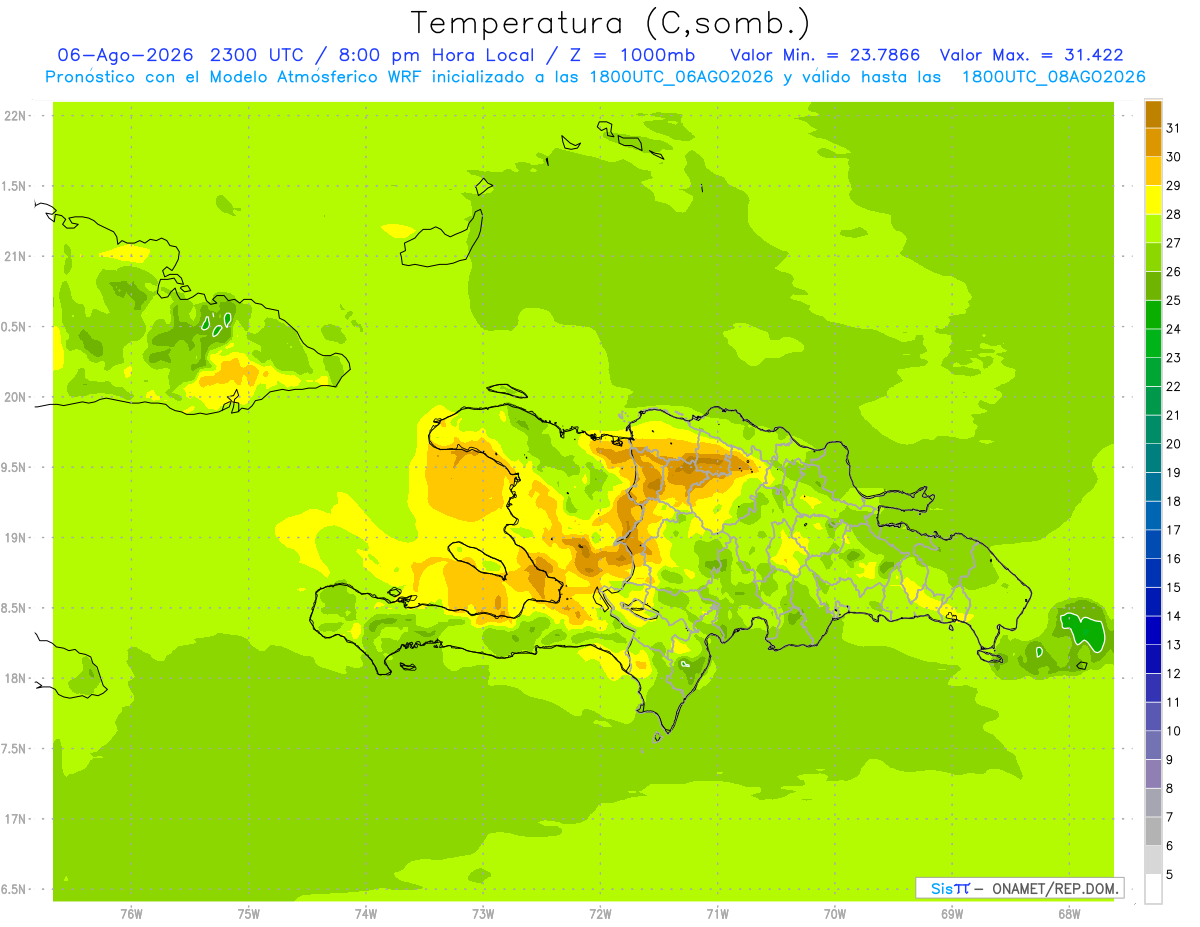Image resolution: width=1200 pixels, height=927 pixels.
Task: Click the yellow-green swatch between 27 and 28
Action: (1153, 229)
